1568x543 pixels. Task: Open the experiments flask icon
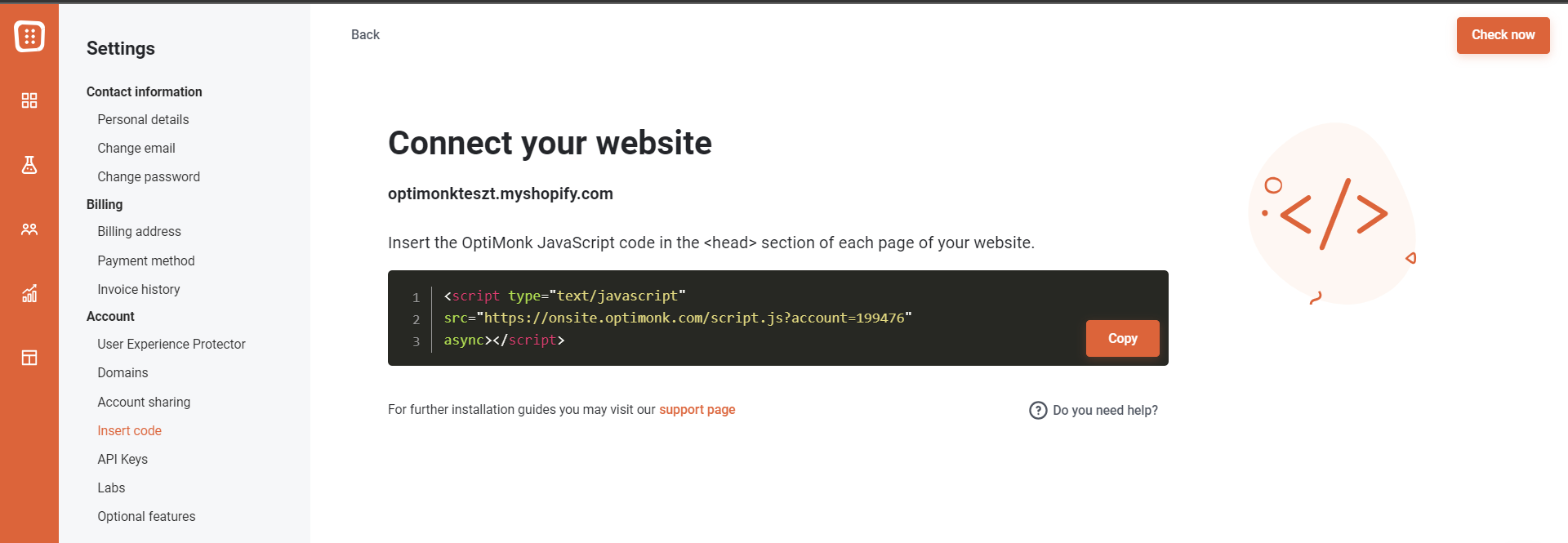(29, 165)
